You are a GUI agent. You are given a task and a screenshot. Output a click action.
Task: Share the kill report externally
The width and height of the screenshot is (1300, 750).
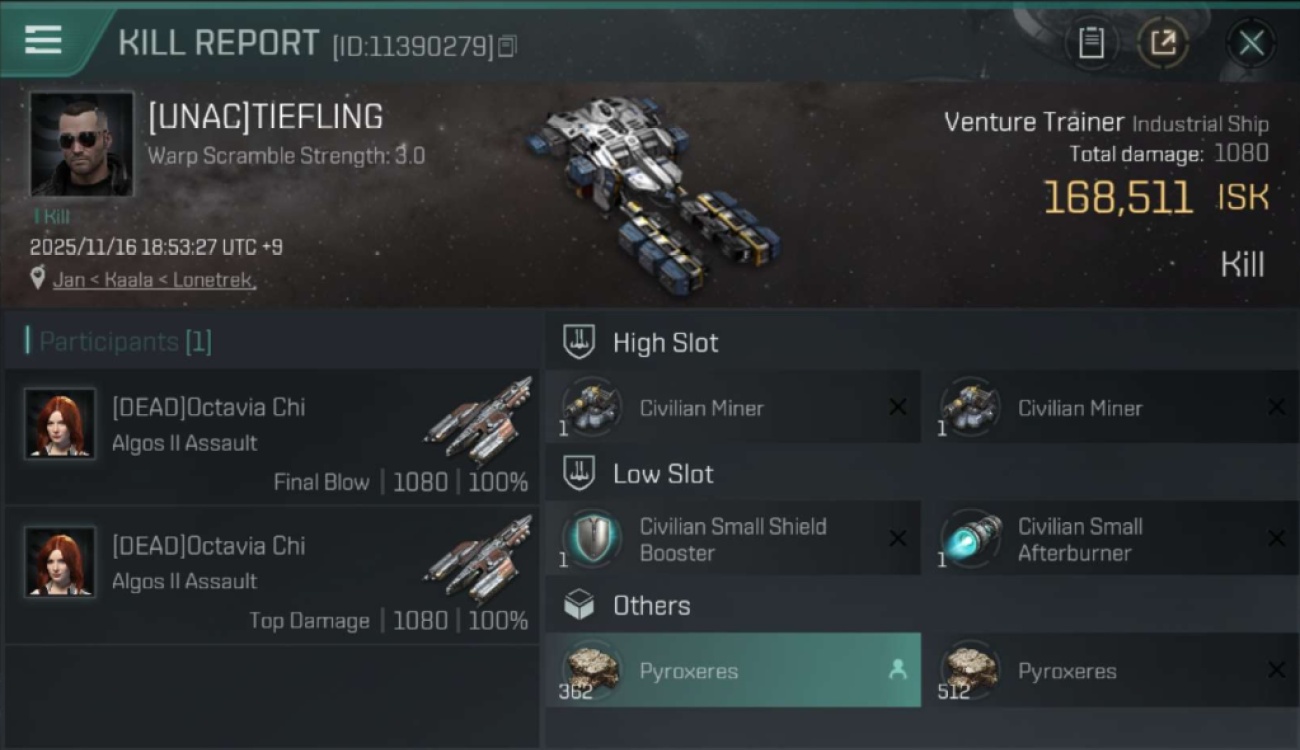coord(1163,43)
